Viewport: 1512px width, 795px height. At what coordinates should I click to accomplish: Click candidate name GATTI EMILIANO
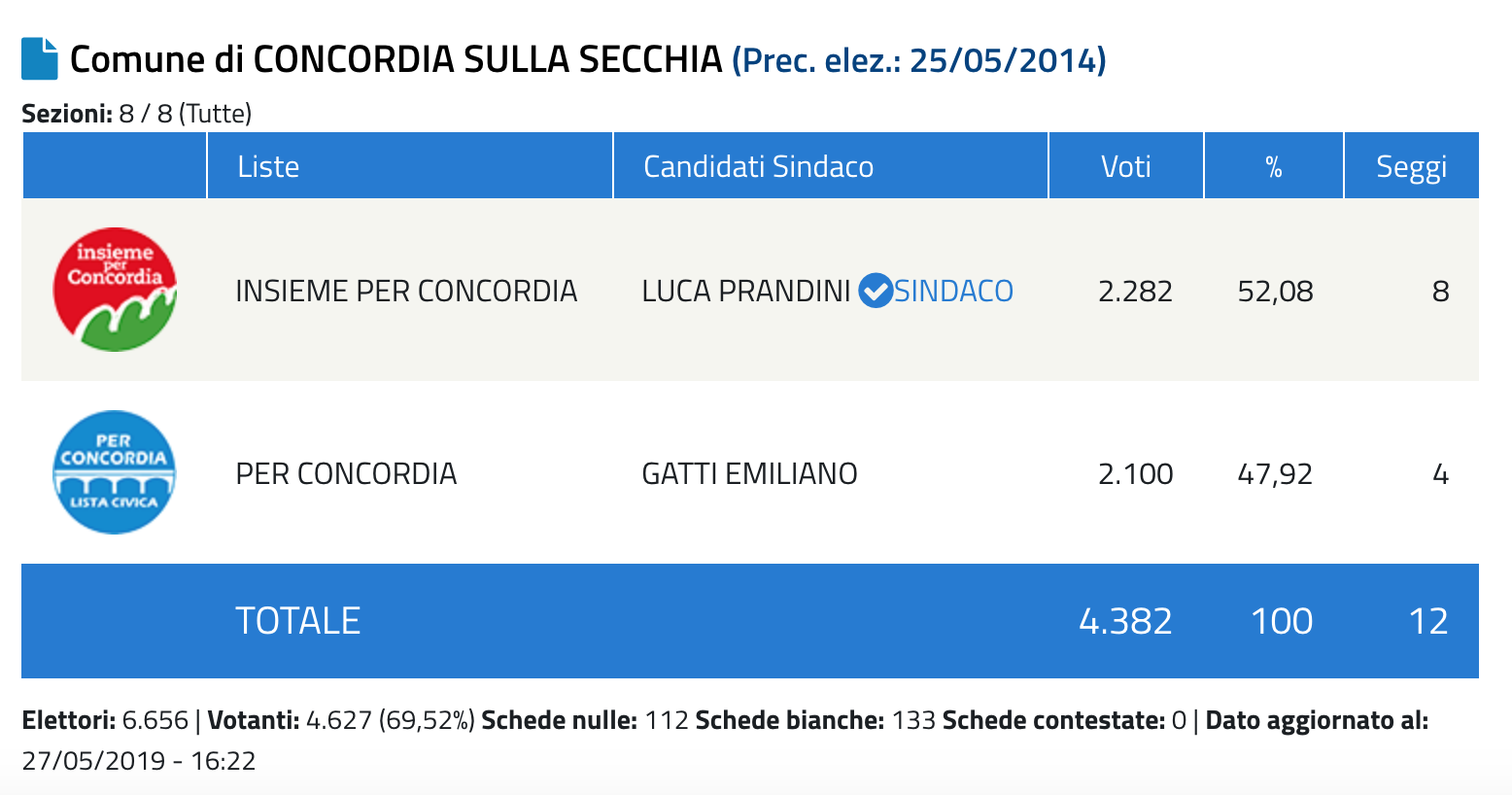(749, 473)
